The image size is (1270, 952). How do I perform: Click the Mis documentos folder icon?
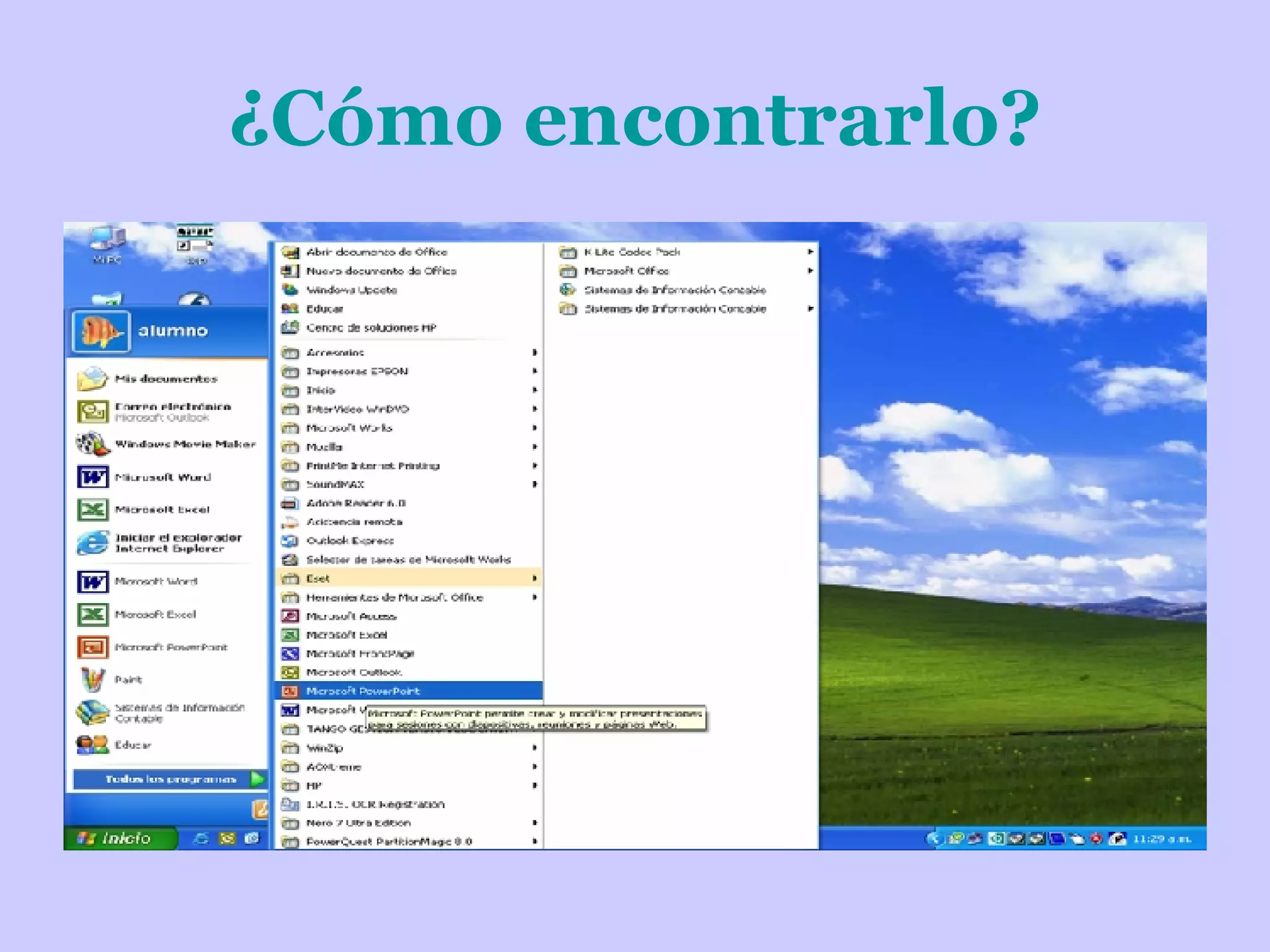click(x=93, y=378)
